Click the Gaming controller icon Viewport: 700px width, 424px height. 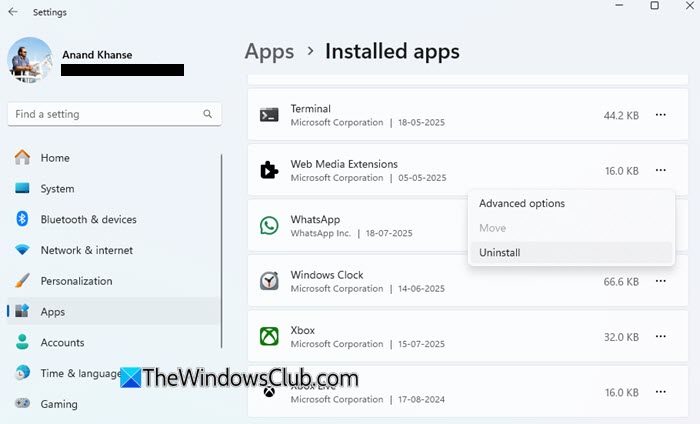(x=22, y=403)
